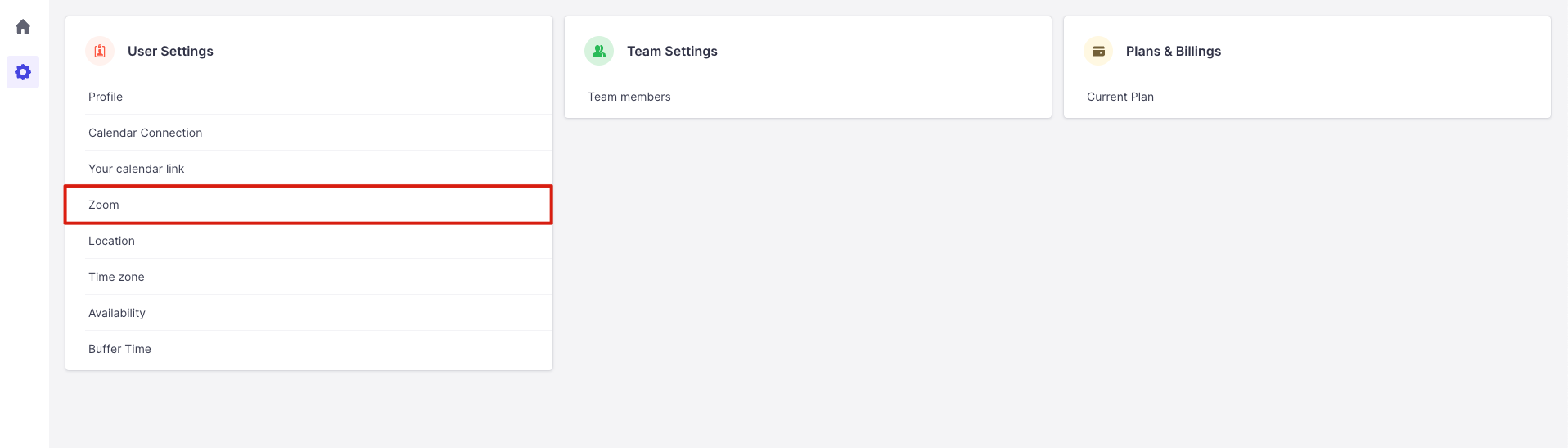The width and height of the screenshot is (1568, 448).
Task: Choose the Time zone setting
Action: 116,277
